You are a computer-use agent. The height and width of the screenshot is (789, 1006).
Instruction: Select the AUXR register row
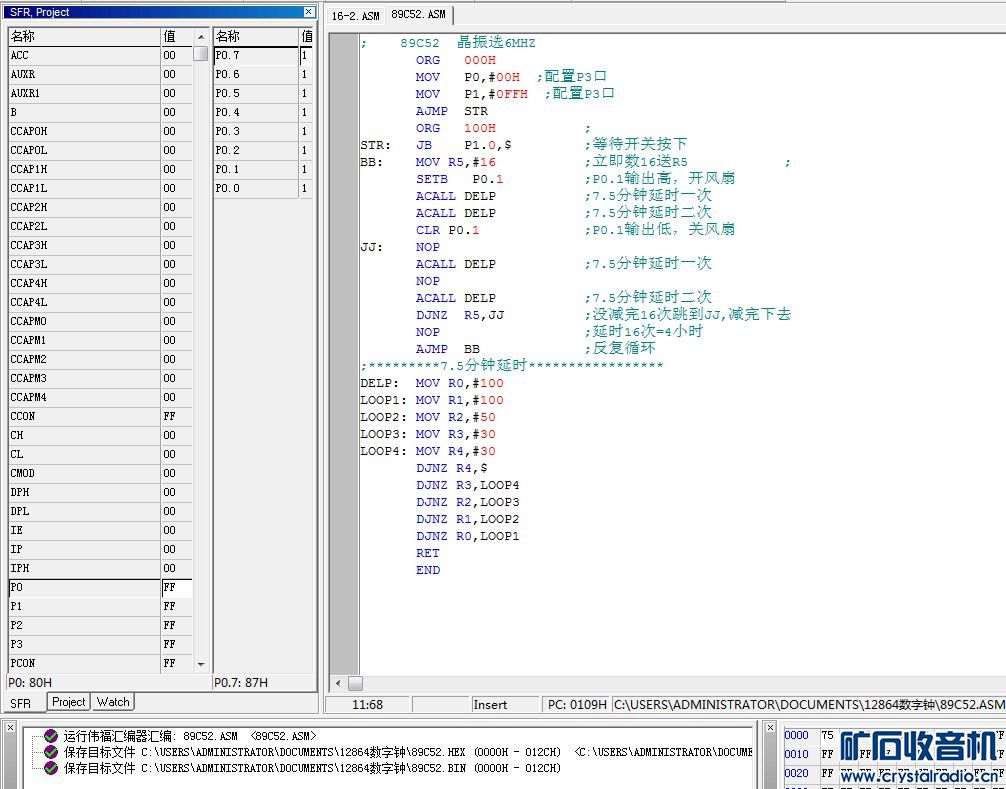tap(100, 74)
